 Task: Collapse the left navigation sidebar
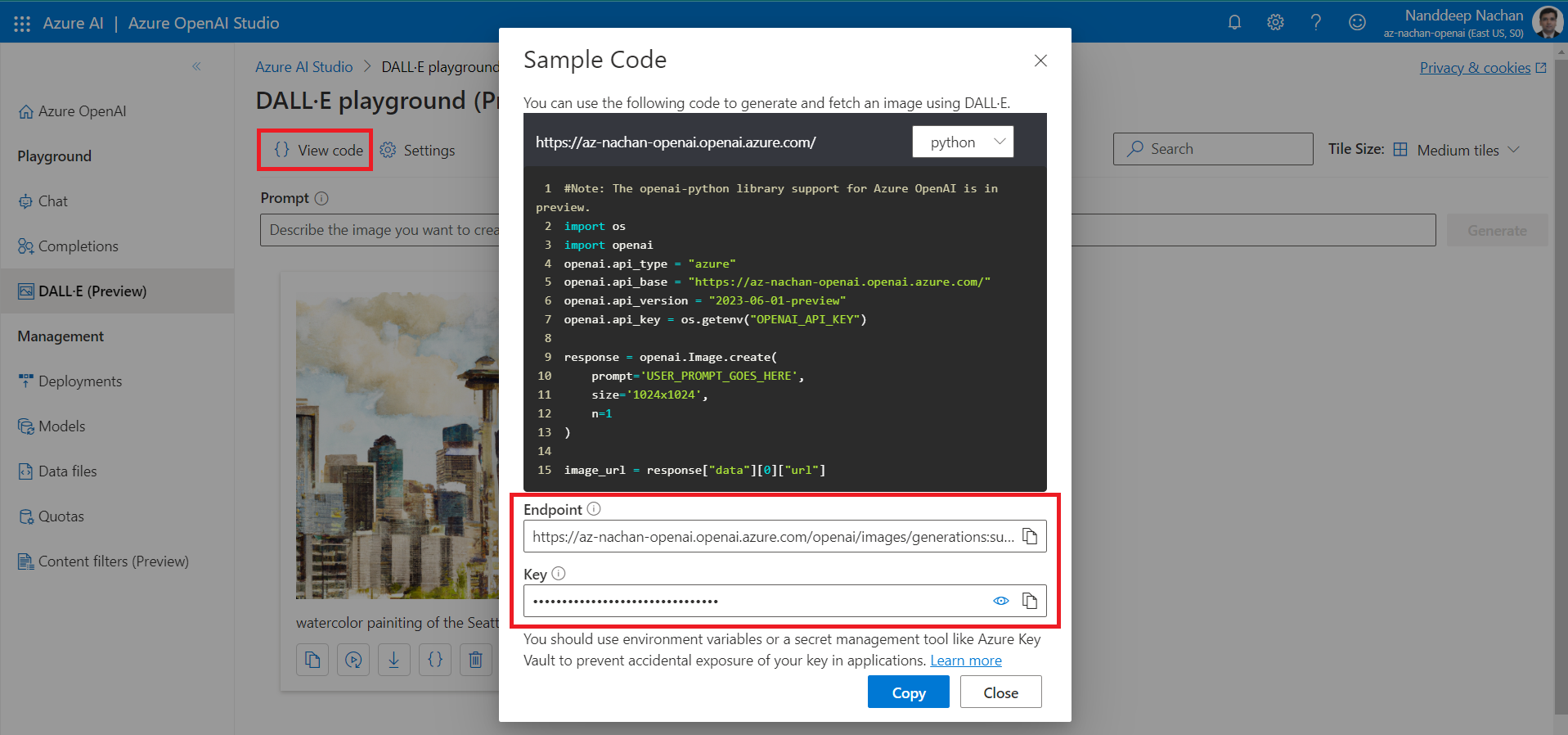[196, 67]
